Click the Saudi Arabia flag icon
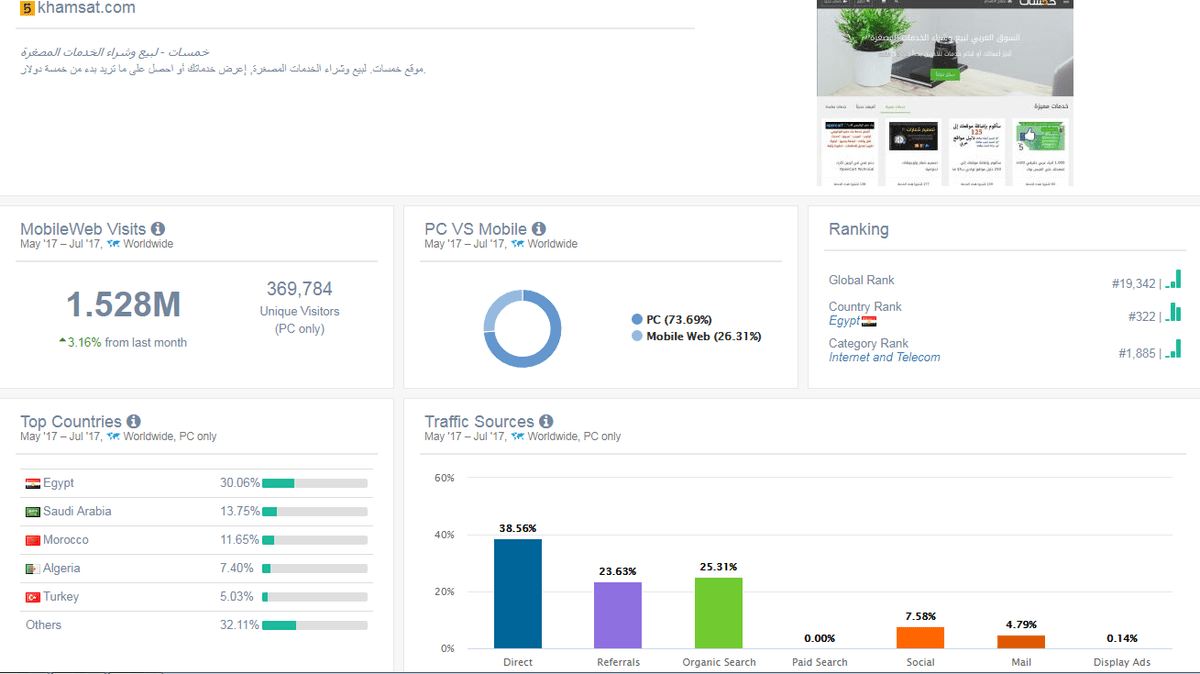1200x674 pixels. [x=33, y=512]
